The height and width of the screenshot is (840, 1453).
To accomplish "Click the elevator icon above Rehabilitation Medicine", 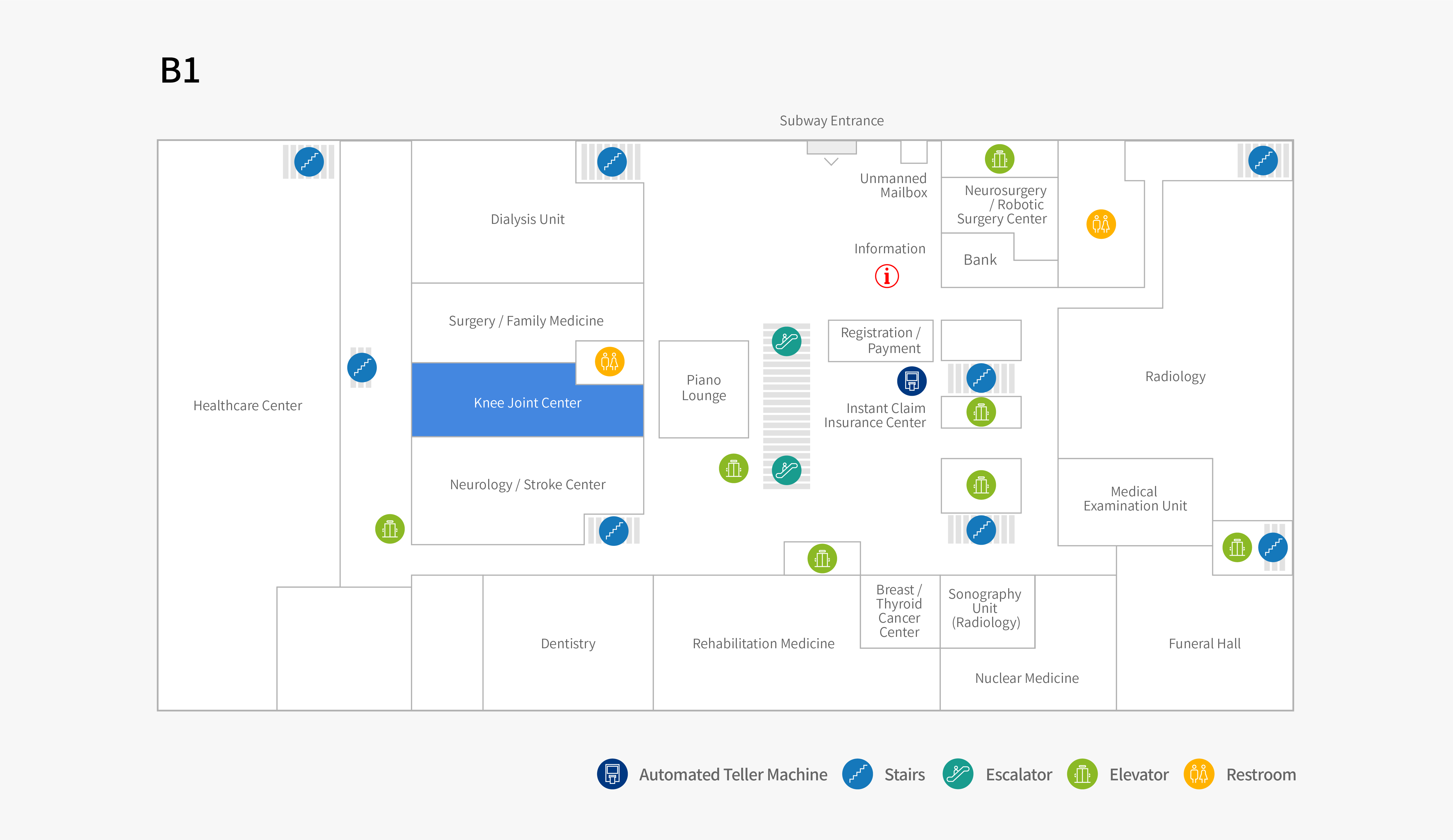I will pos(822,558).
